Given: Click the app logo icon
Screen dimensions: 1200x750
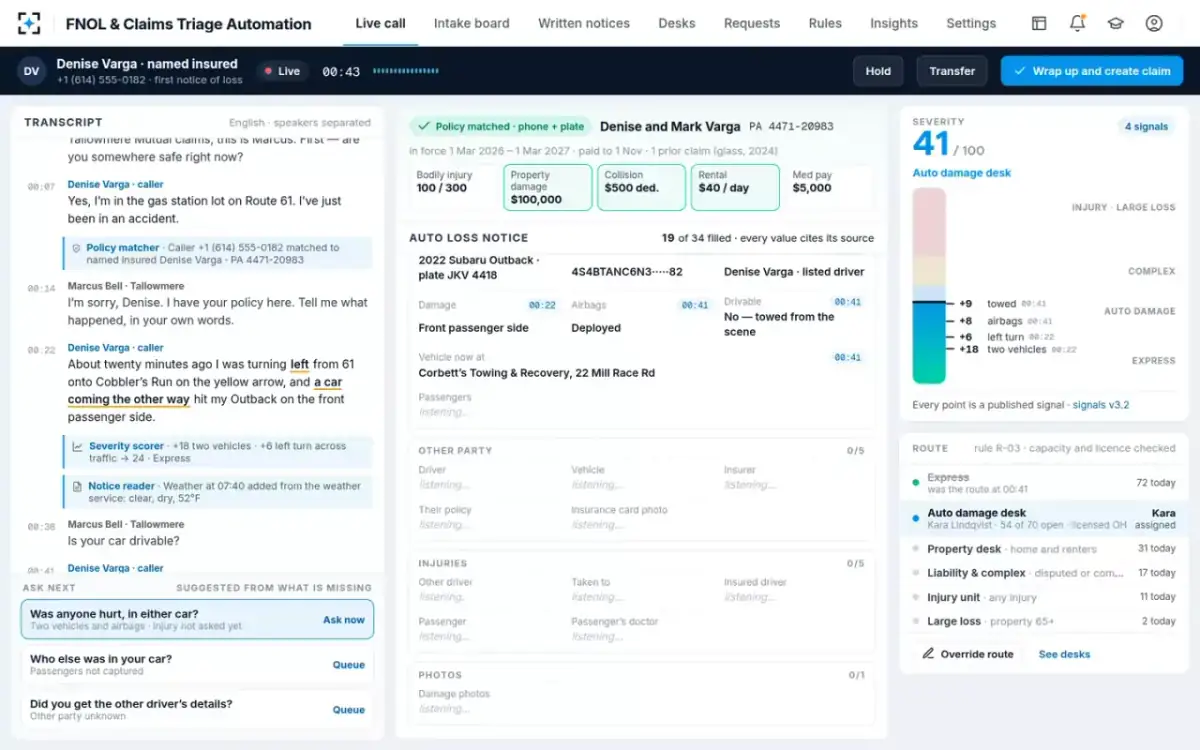Looking at the screenshot, I should click(30, 23).
